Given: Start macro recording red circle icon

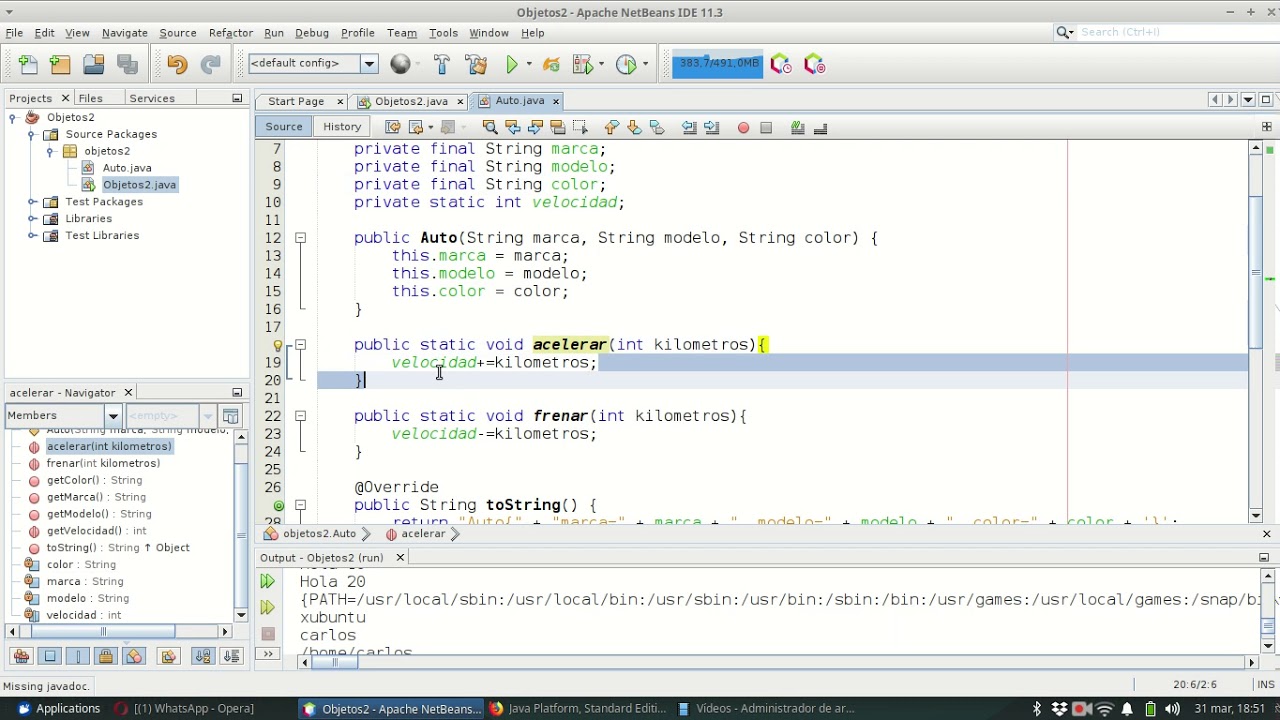Looking at the screenshot, I should (x=743, y=128).
